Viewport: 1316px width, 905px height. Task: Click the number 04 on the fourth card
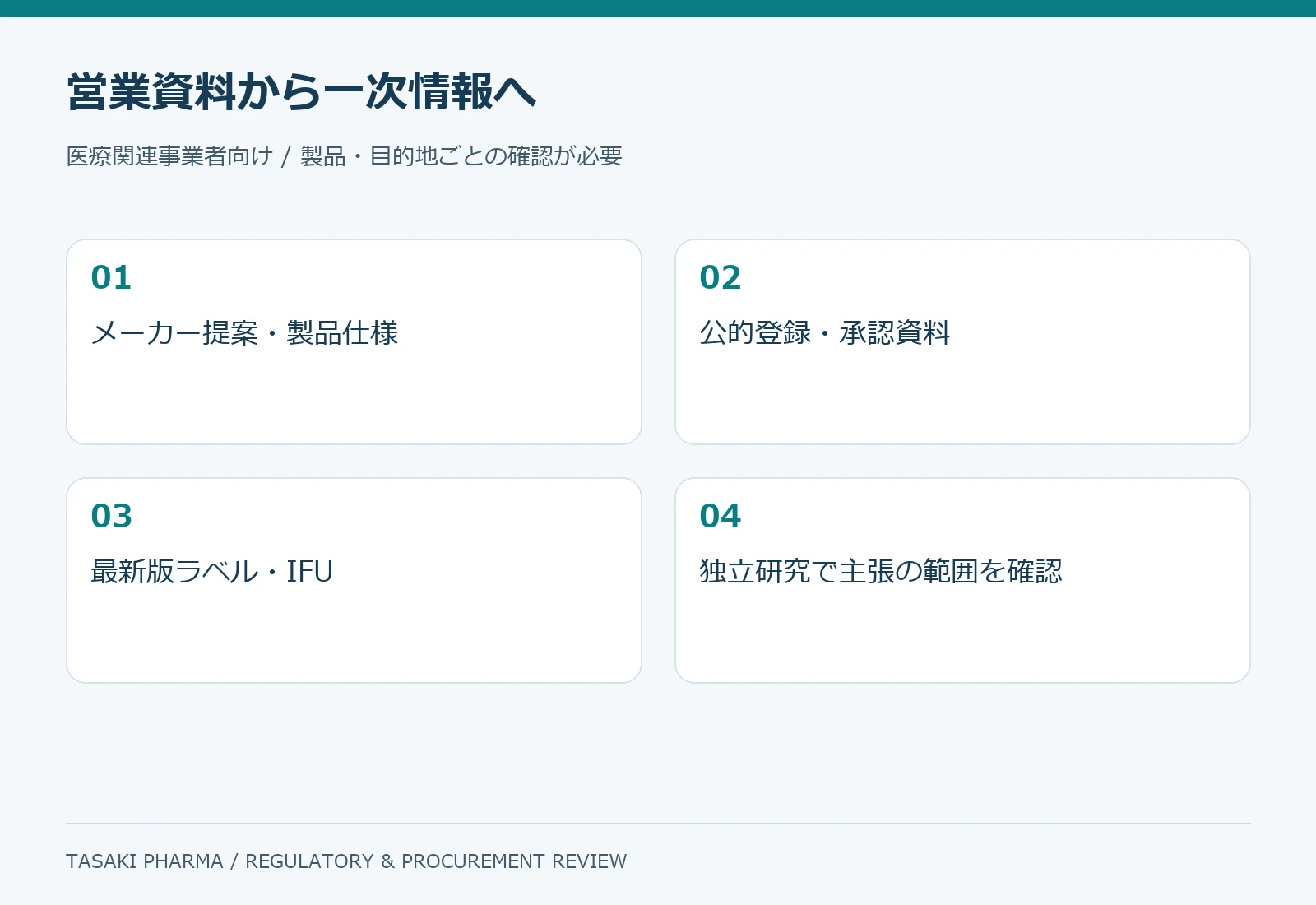tap(721, 517)
